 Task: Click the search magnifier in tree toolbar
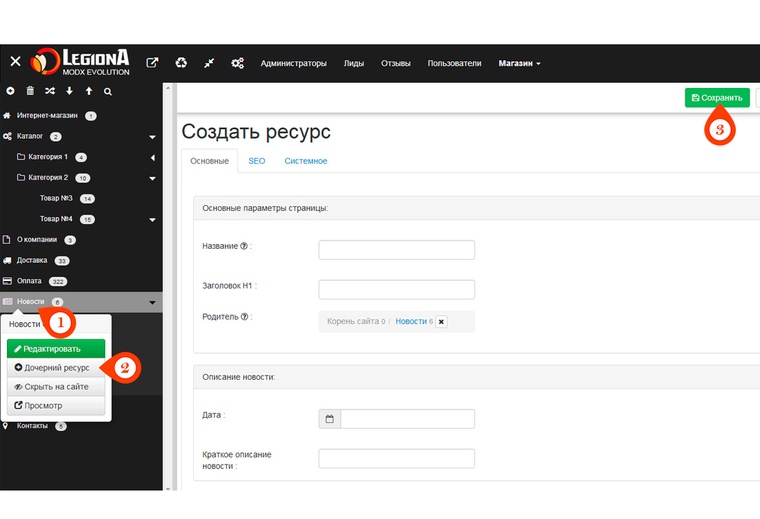(x=107, y=91)
